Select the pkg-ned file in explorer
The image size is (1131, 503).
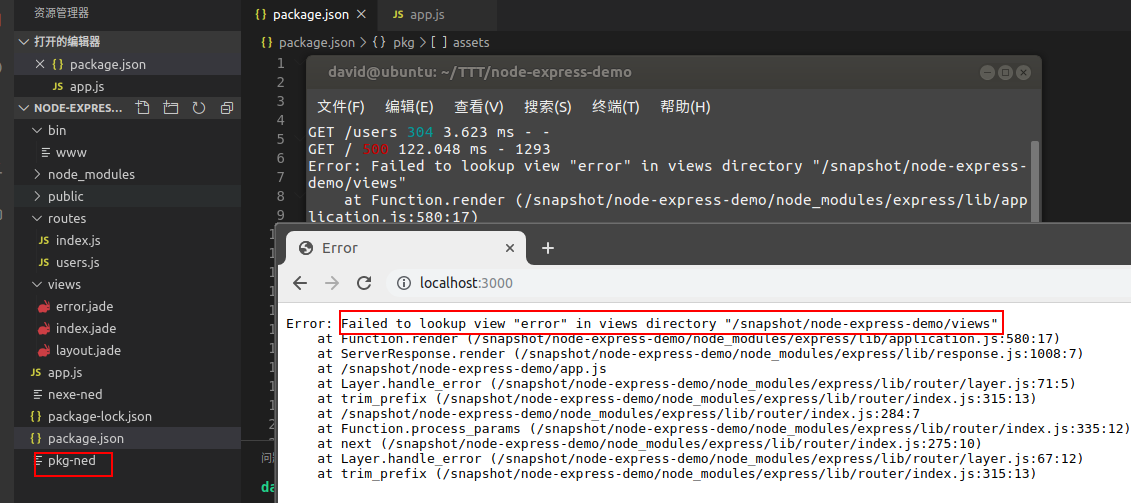click(x=71, y=461)
